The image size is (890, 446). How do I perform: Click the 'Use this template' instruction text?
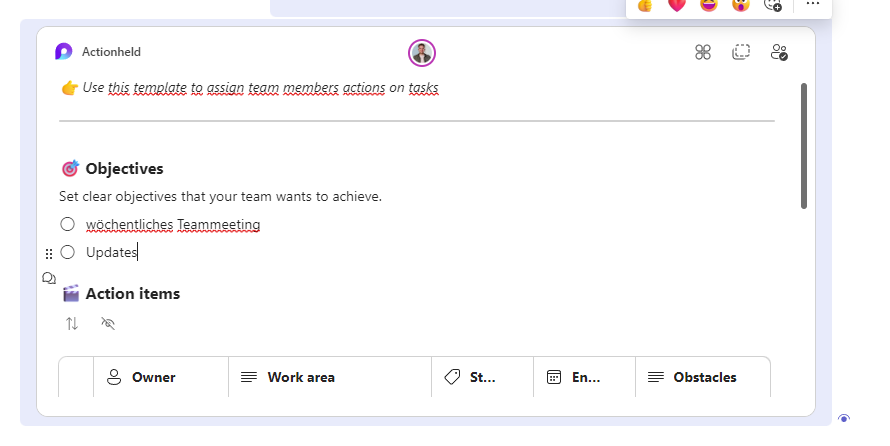click(x=261, y=88)
